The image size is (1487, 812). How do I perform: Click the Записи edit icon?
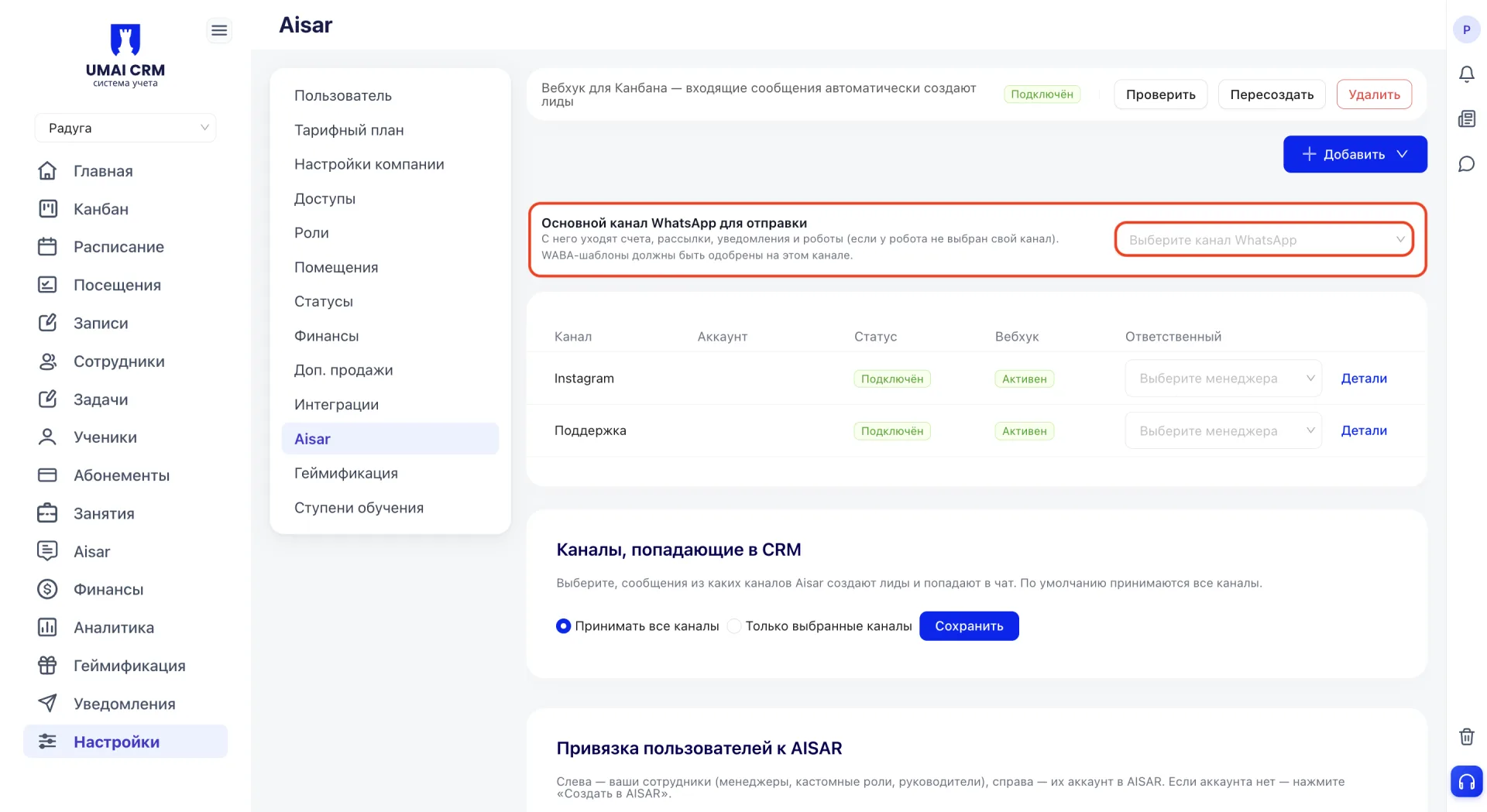pos(47,322)
